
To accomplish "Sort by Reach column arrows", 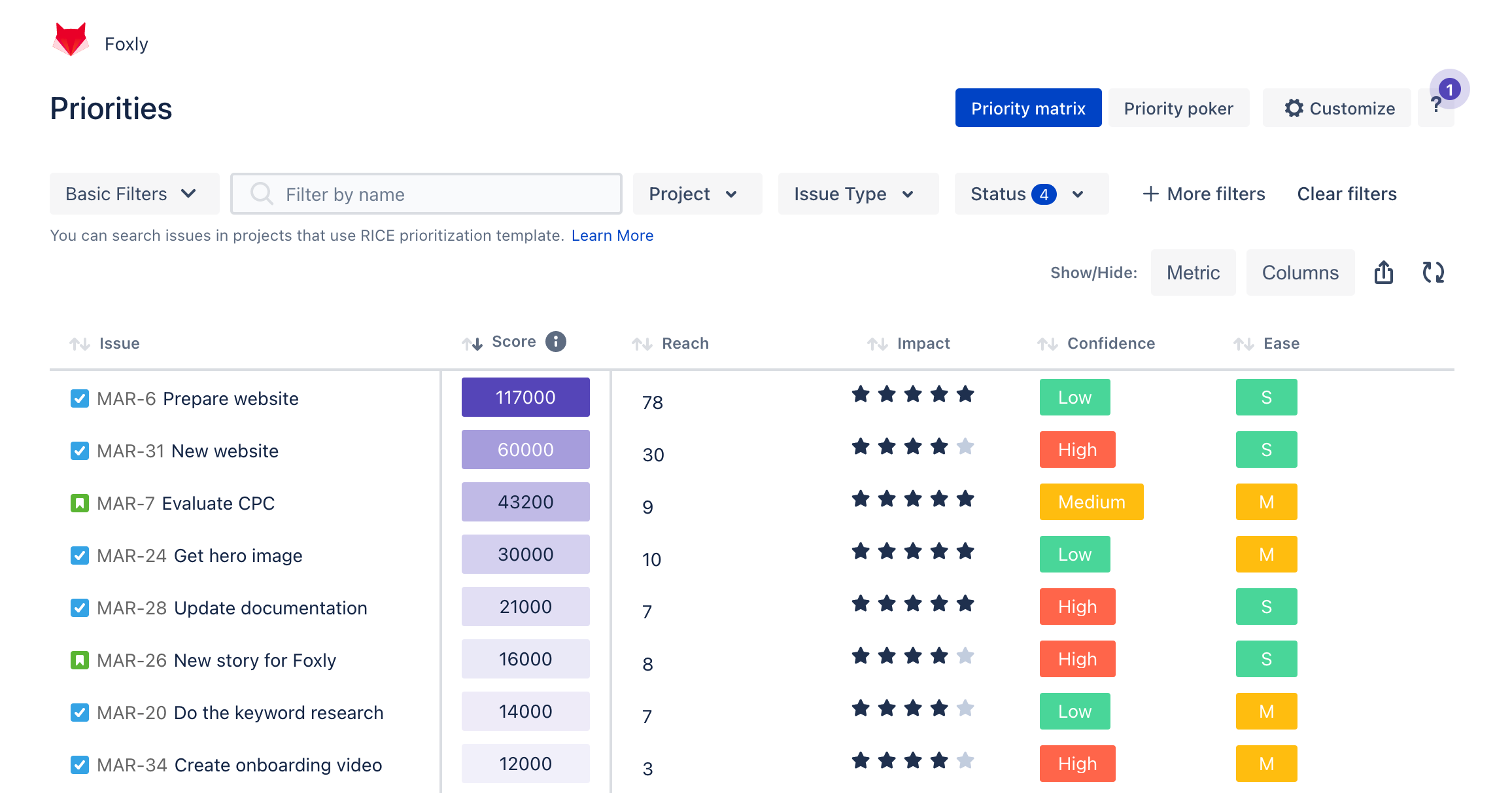I will coord(642,344).
